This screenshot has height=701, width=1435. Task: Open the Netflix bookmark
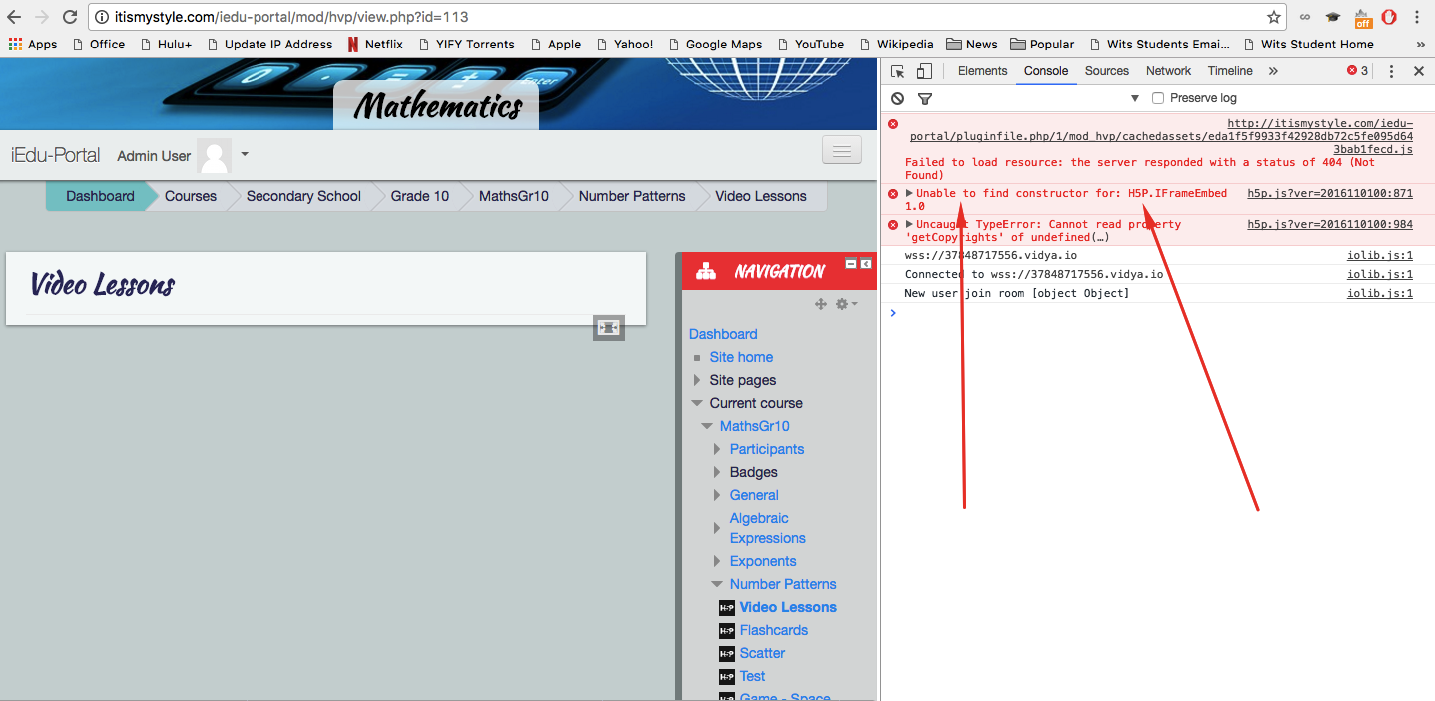tap(374, 44)
